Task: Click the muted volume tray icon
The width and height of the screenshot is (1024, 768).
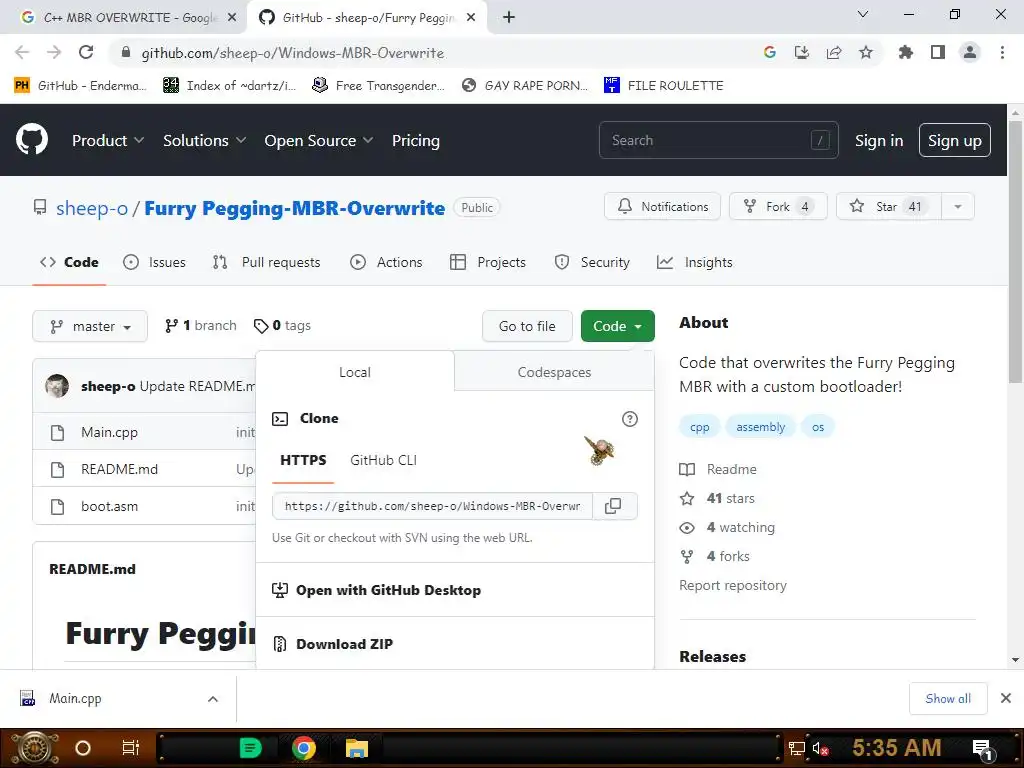Action: point(820,749)
